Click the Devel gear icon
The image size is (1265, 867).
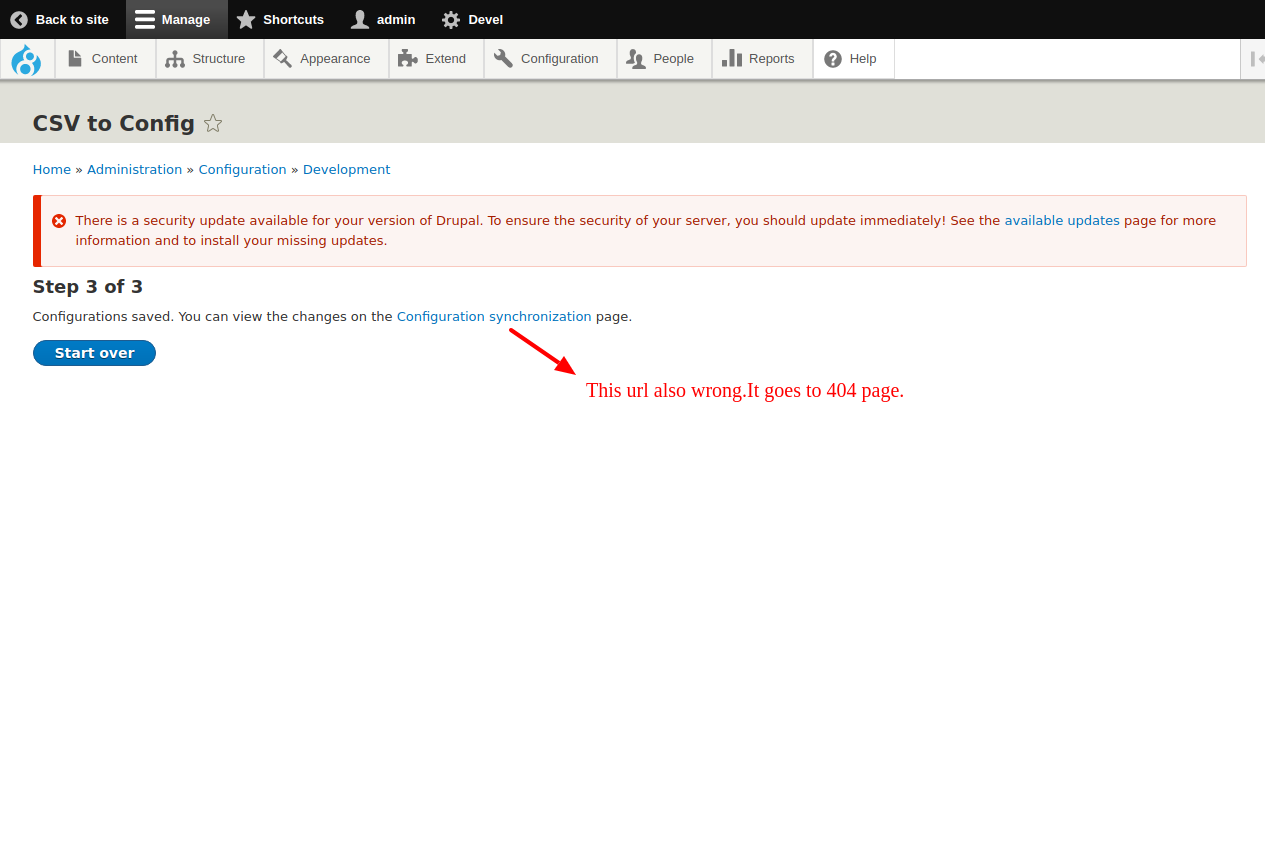tap(451, 19)
